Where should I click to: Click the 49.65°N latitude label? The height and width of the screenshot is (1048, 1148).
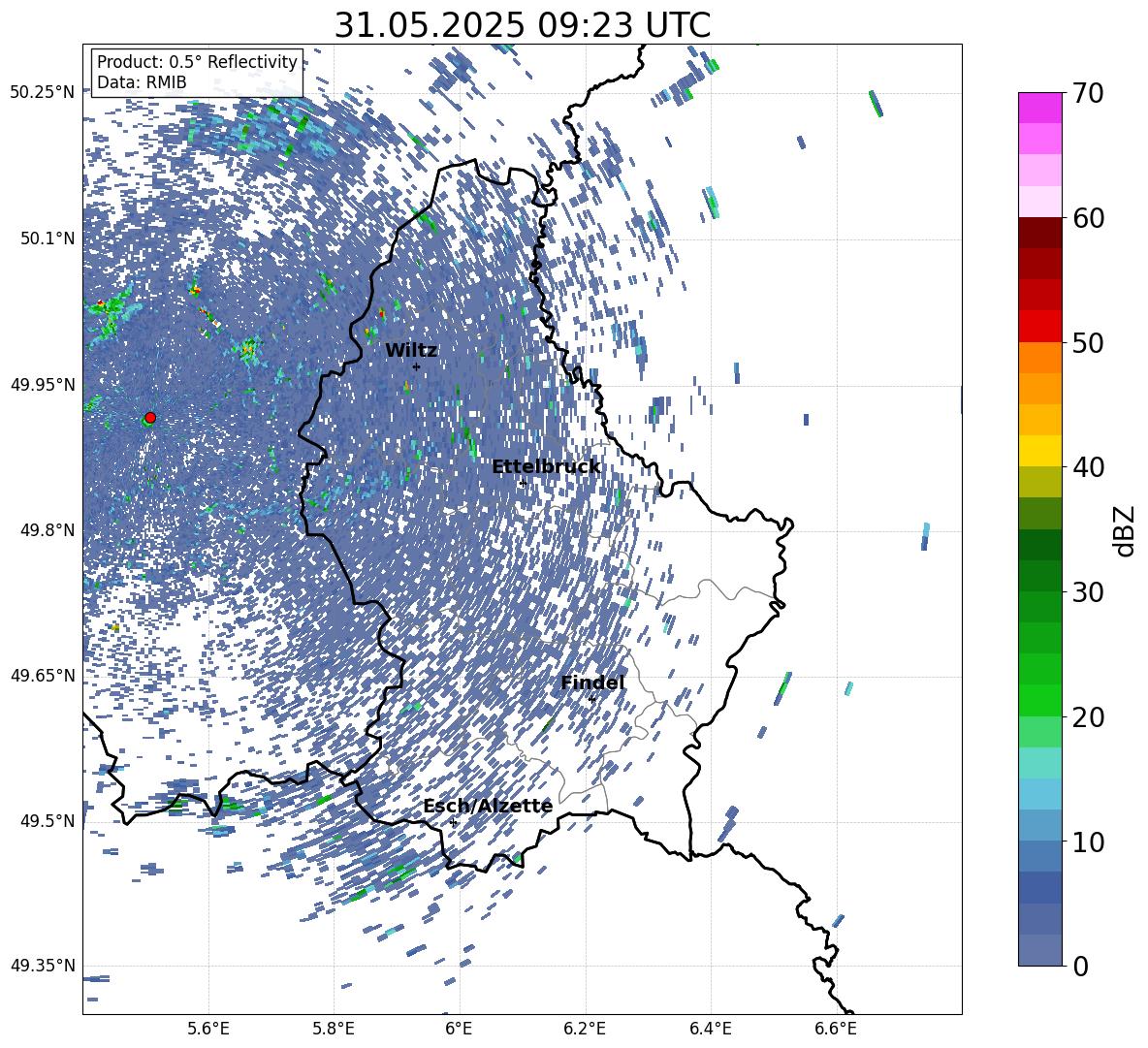[43, 676]
